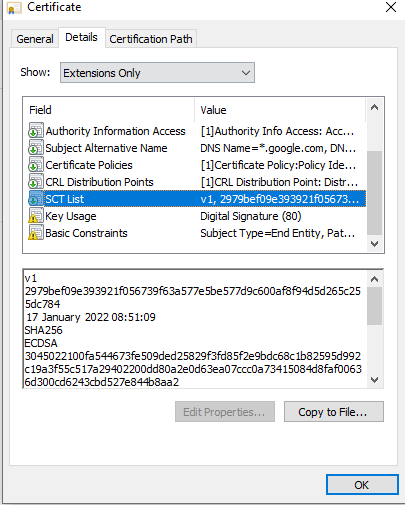This screenshot has width=405, height=505.
Task: Click the SCT List row icon
Action: click(x=36, y=199)
